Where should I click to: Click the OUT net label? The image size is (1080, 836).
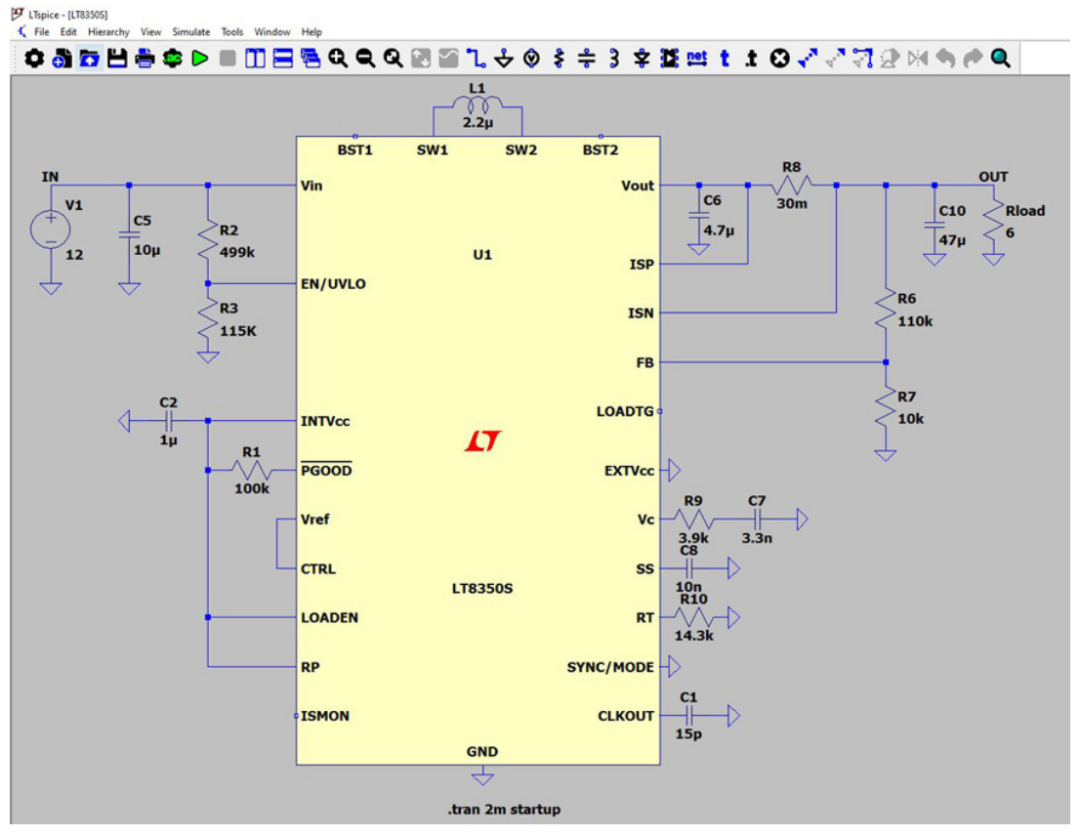[x=993, y=177]
